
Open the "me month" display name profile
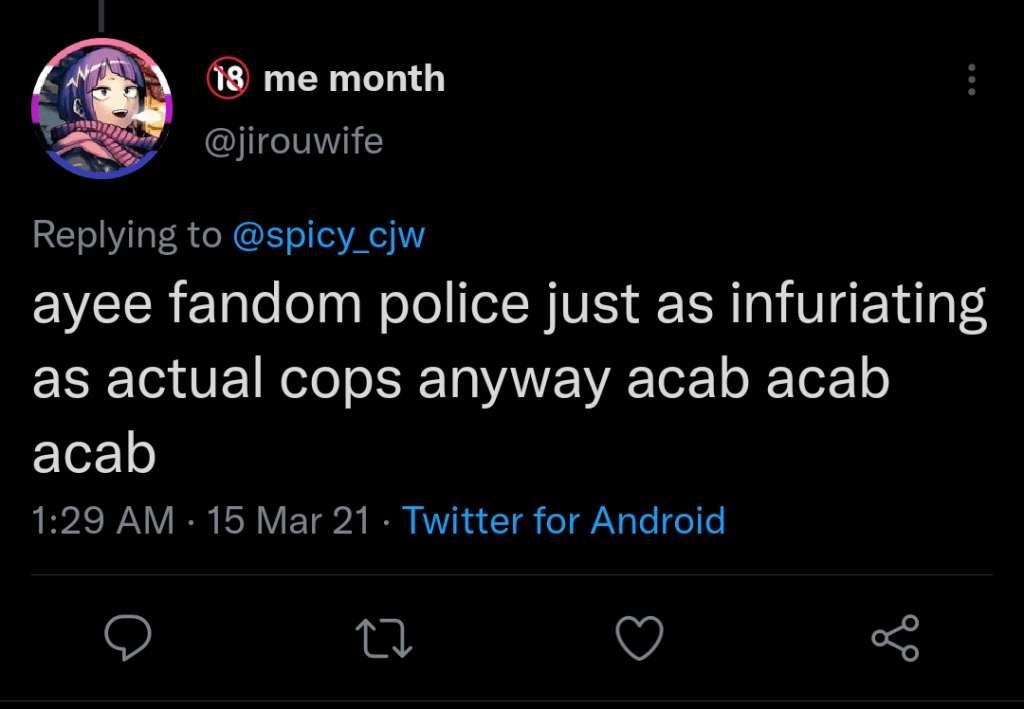354,78
